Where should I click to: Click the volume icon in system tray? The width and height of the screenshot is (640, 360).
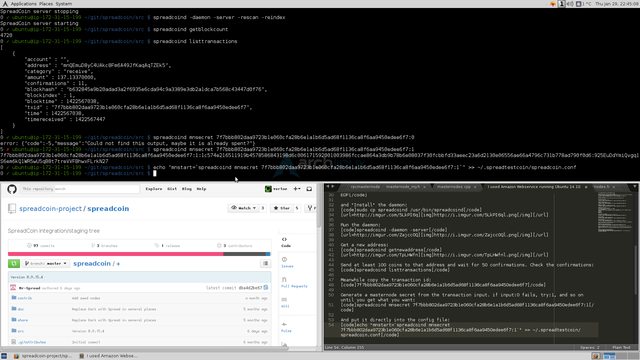570,4
